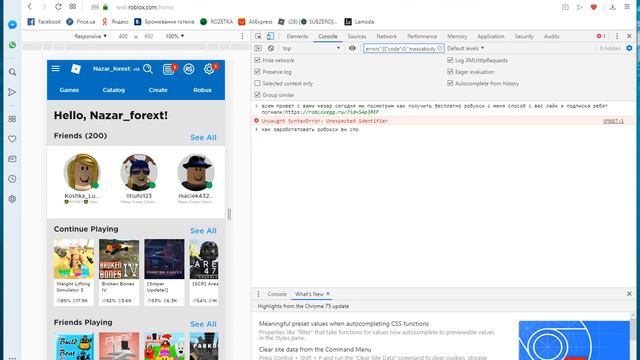This screenshot has height=360, width=640.
Task: Toggle Log XMLHttpRequests checkbox
Action: pos(450,60)
